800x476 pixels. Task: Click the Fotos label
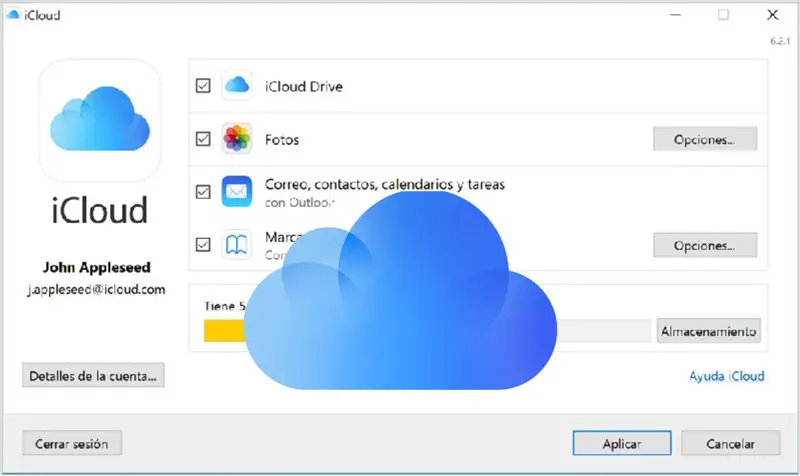(282, 140)
